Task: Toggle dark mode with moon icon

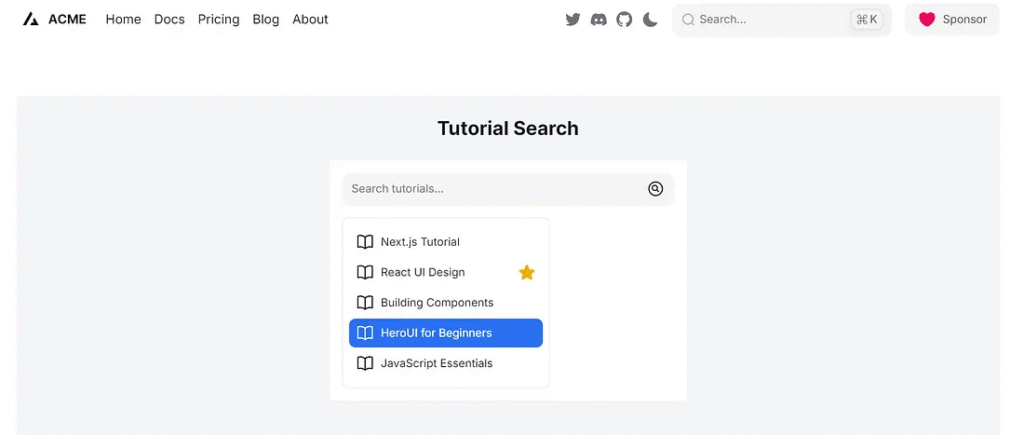Action: point(650,19)
